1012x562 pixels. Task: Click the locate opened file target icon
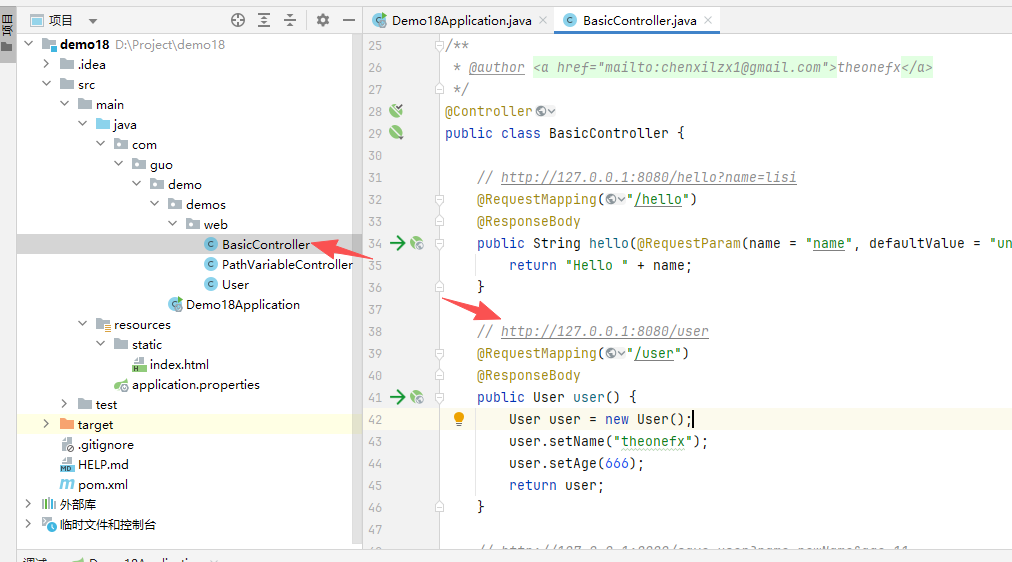(x=238, y=20)
